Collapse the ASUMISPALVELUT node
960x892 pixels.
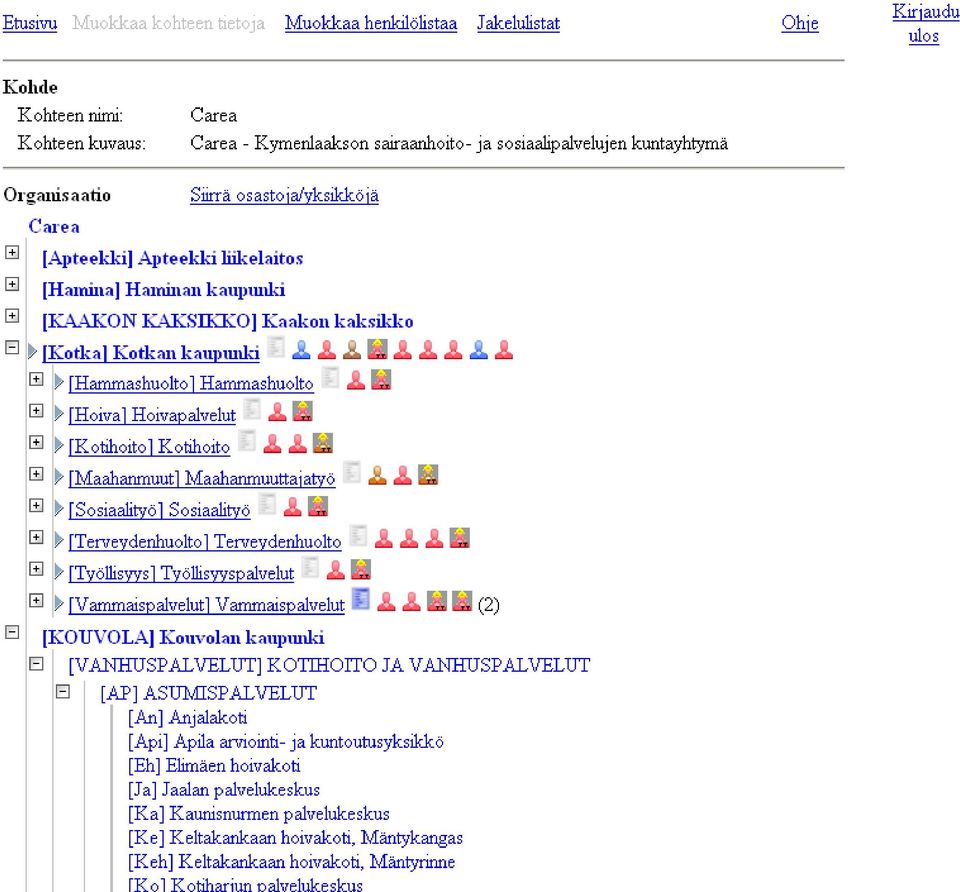[63, 692]
